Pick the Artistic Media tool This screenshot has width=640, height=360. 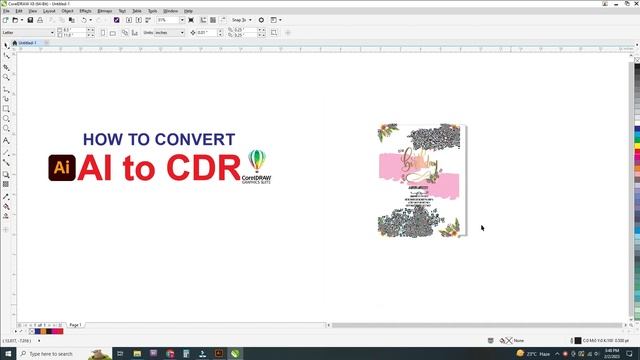click(6, 99)
